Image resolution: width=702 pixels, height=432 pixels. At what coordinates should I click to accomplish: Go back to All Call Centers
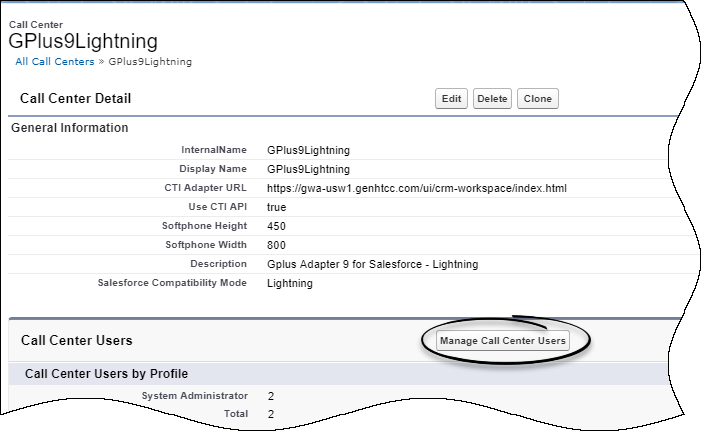click(x=54, y=62)
